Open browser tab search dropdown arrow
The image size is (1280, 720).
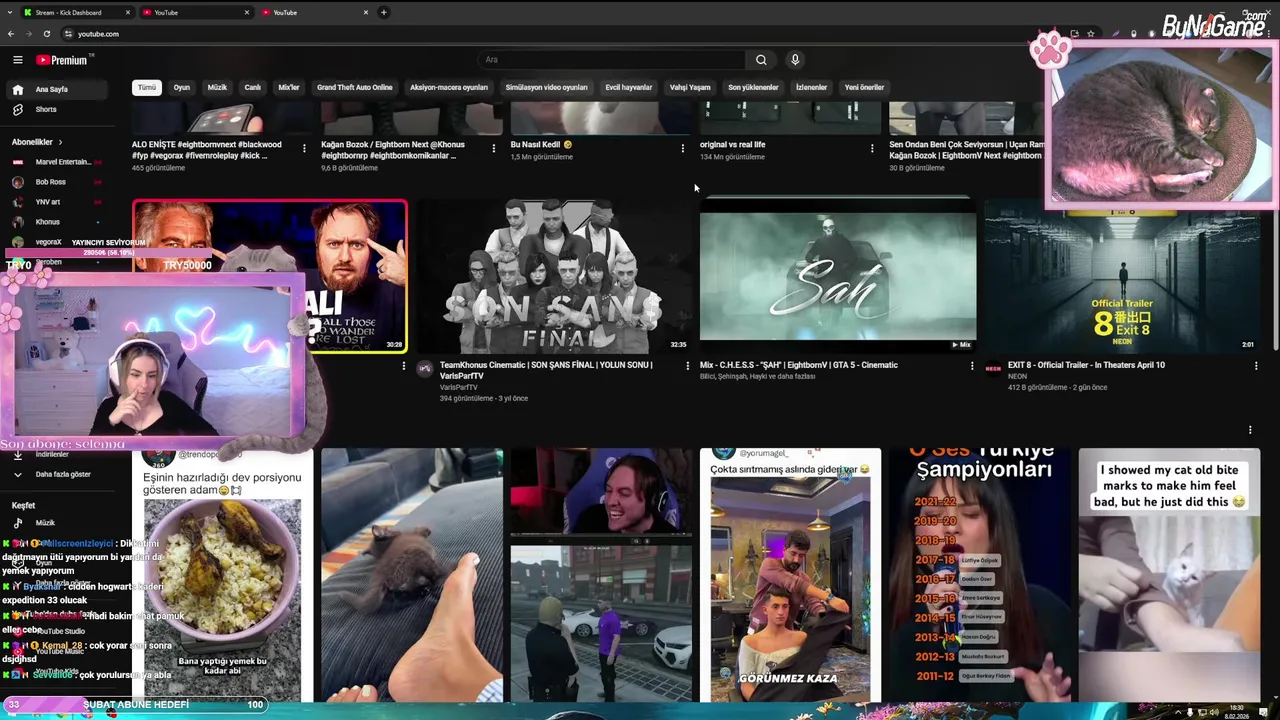point(10,13)
